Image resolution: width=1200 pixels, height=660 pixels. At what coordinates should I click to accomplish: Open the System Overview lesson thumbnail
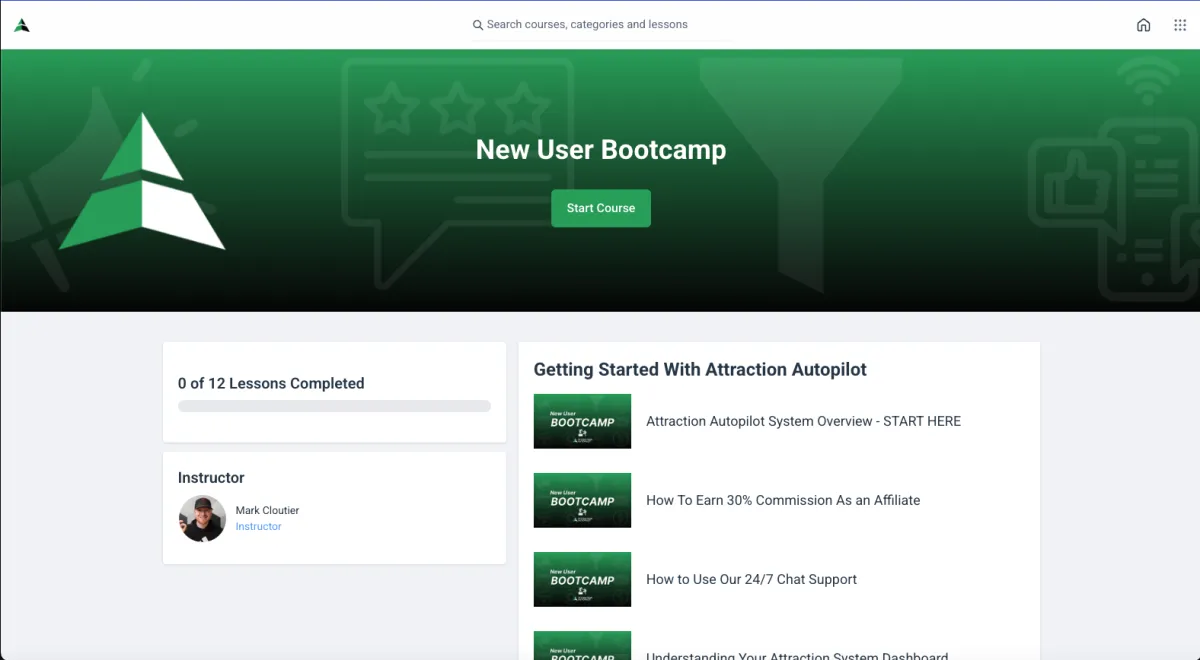[582, 421]
